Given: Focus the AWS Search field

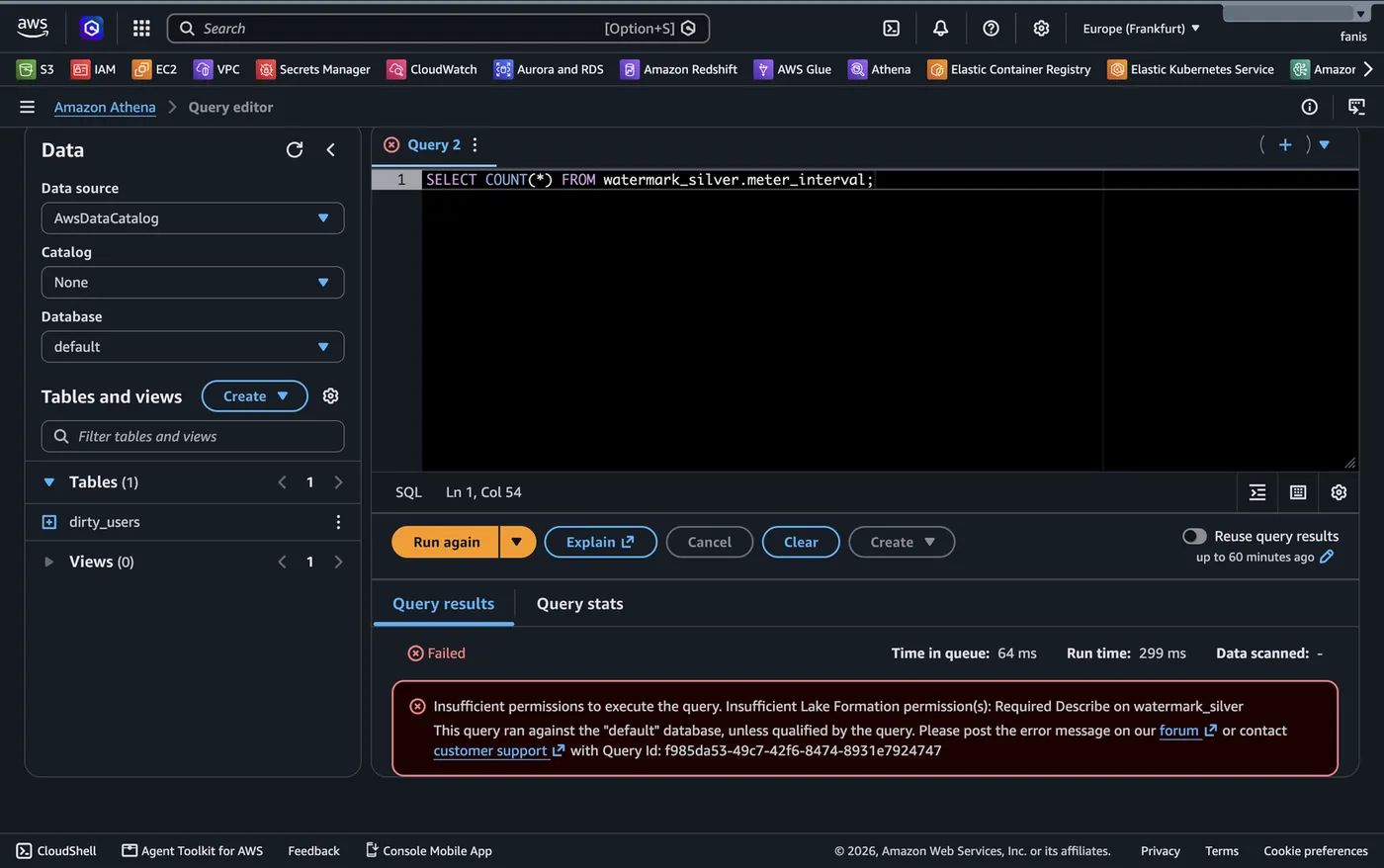Looking at the screenshot, I should click(x=438, y=29).
